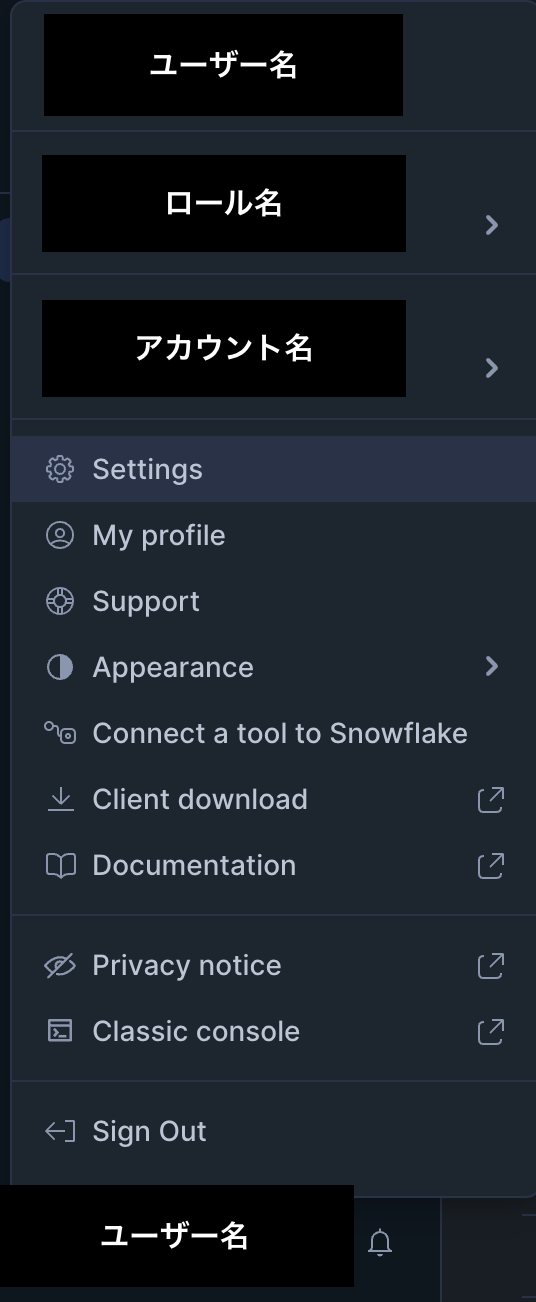Click the Support lifebuoy icon
The width and height of the screenshot is (536, 1302).
click(x=60, y=601)
